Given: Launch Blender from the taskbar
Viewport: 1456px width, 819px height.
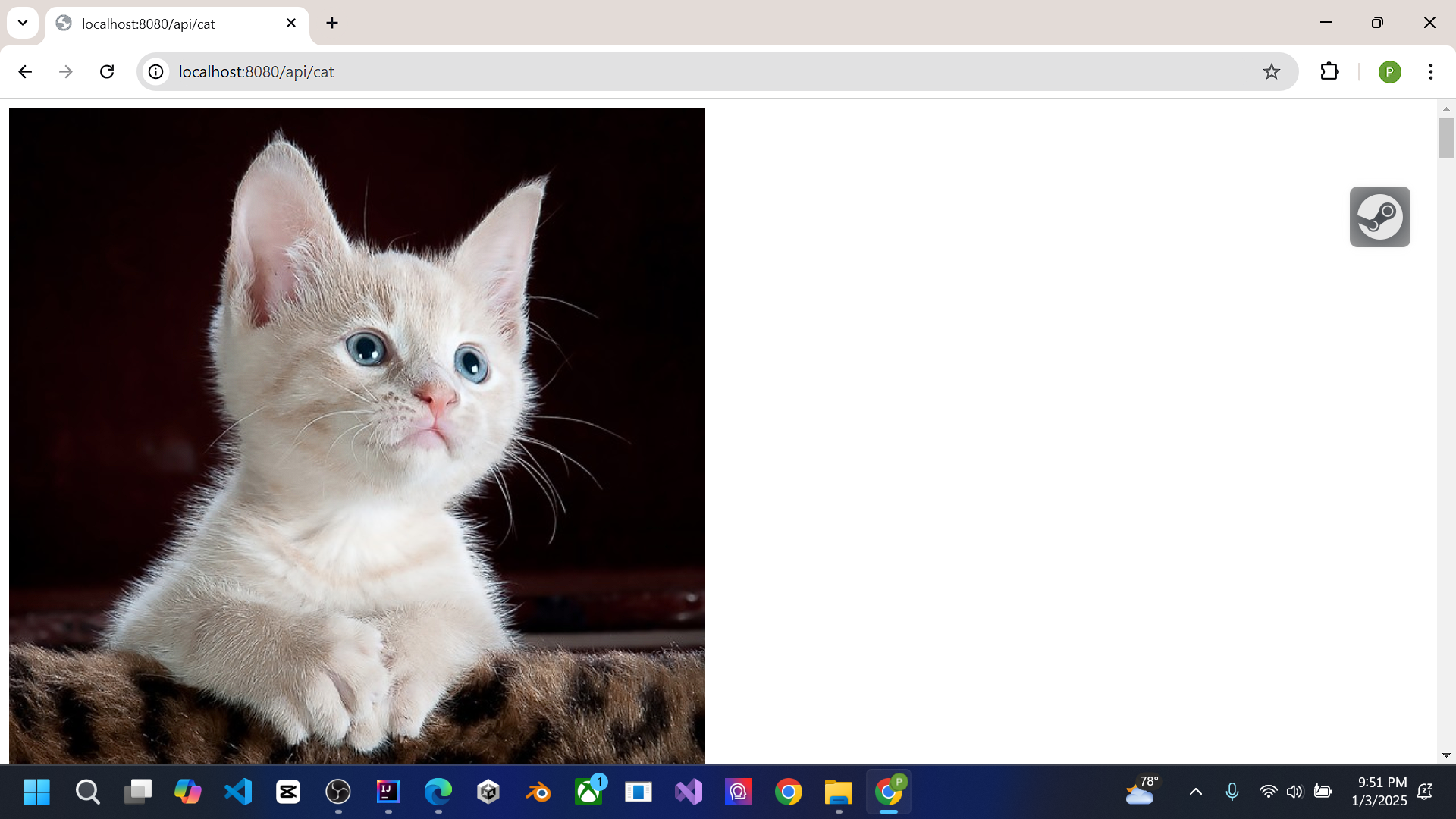Looking at the screenshot, I should click(x=538, y=792).
